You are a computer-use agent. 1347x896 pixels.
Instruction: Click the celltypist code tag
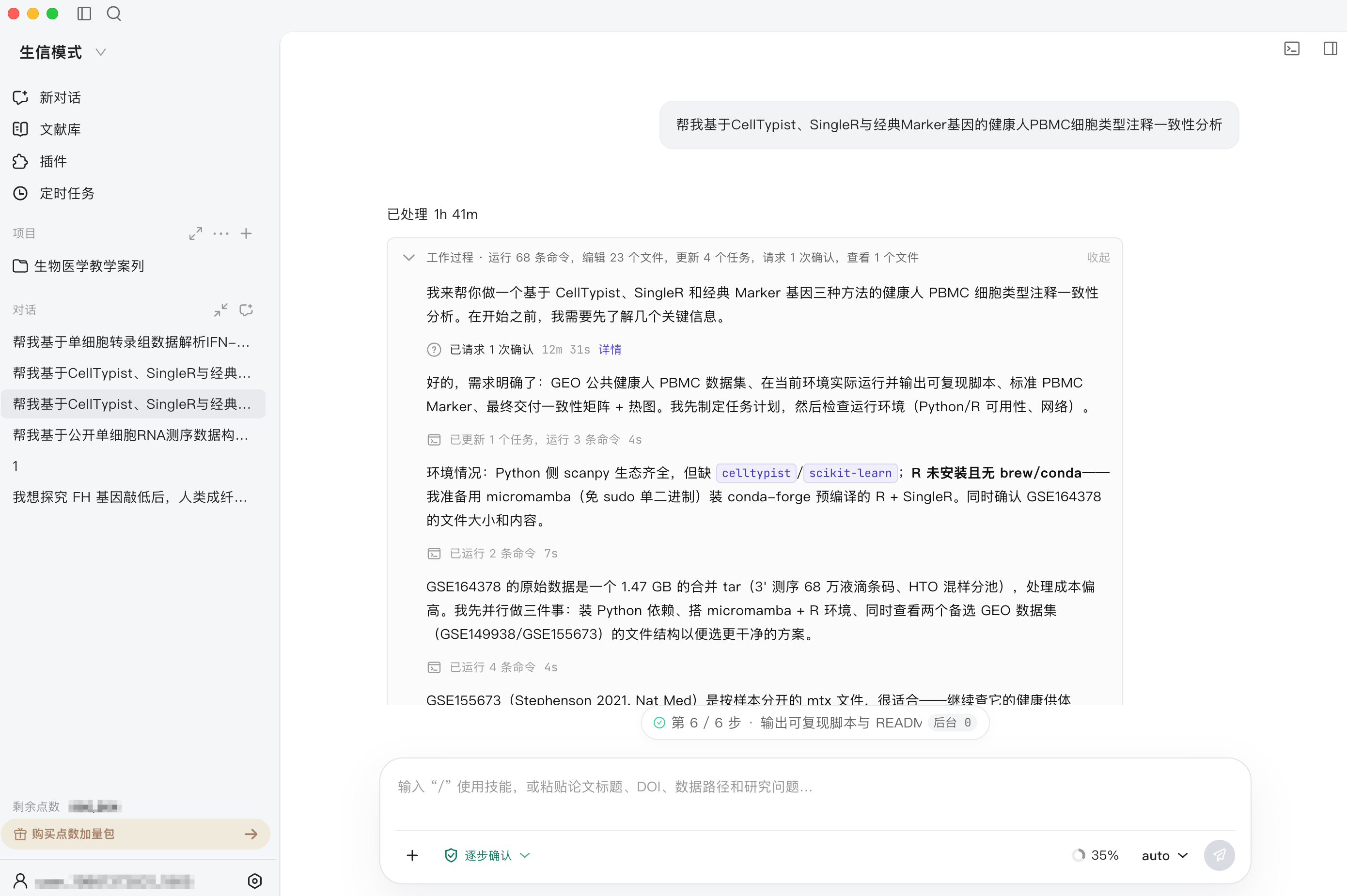[x=756, y=473]
